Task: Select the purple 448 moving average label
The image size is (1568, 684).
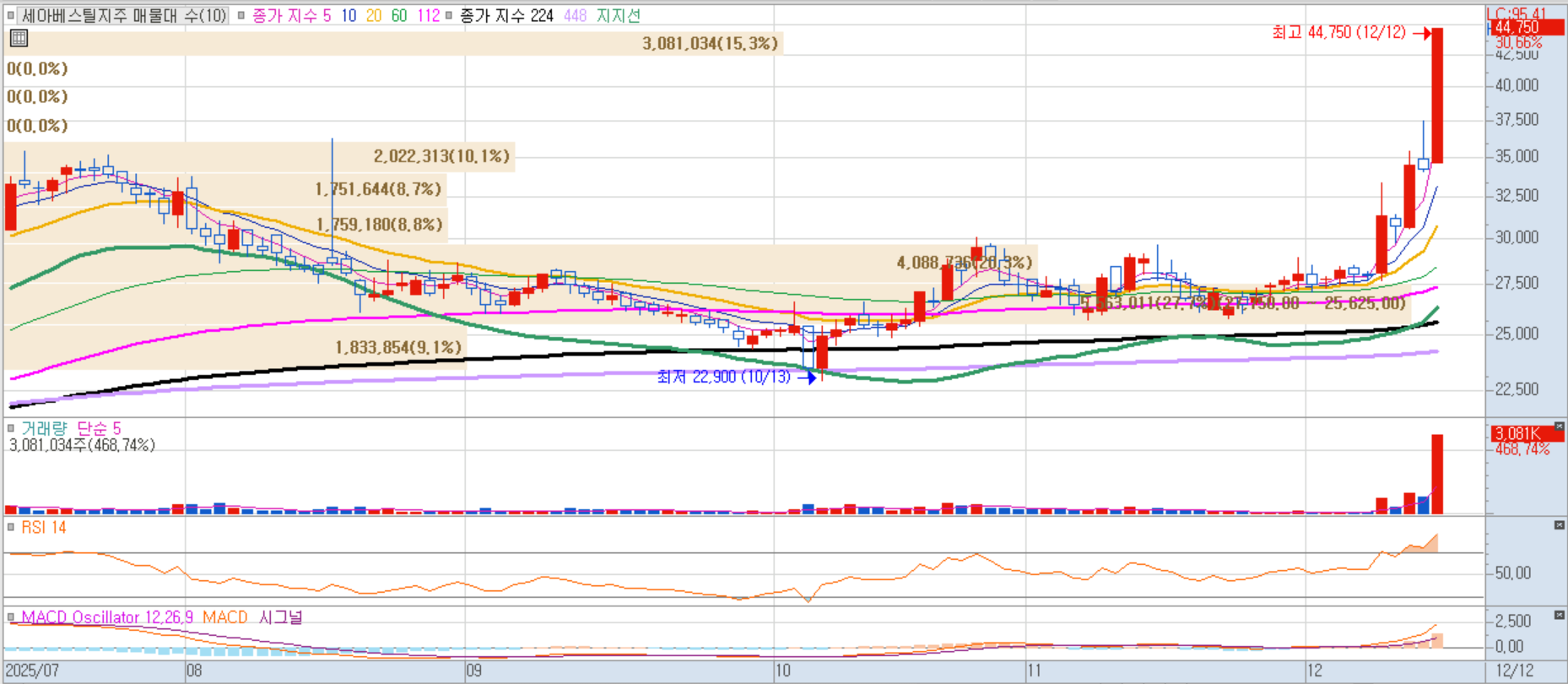Action: coord(576,15)
